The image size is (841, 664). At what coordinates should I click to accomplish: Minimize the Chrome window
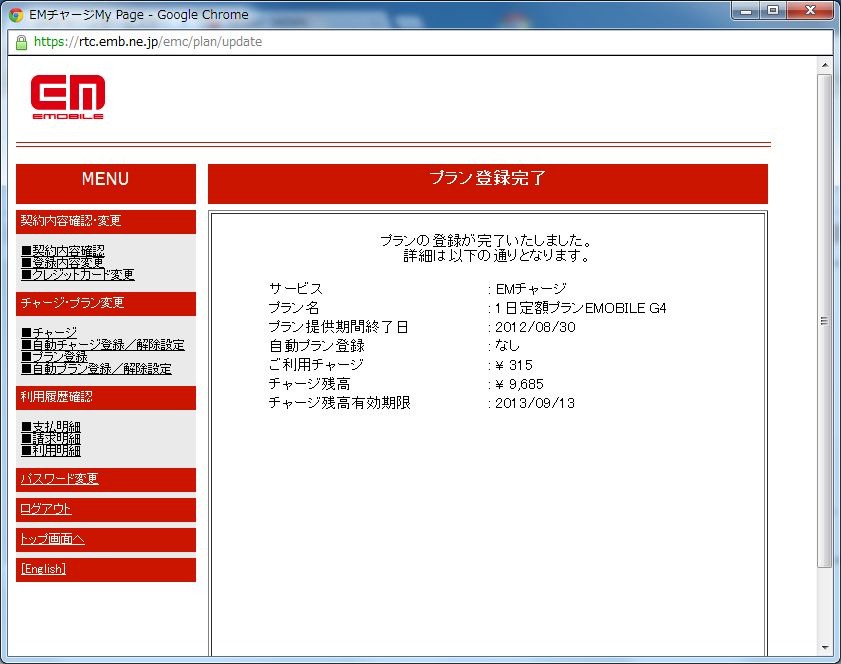click(746, 11)
